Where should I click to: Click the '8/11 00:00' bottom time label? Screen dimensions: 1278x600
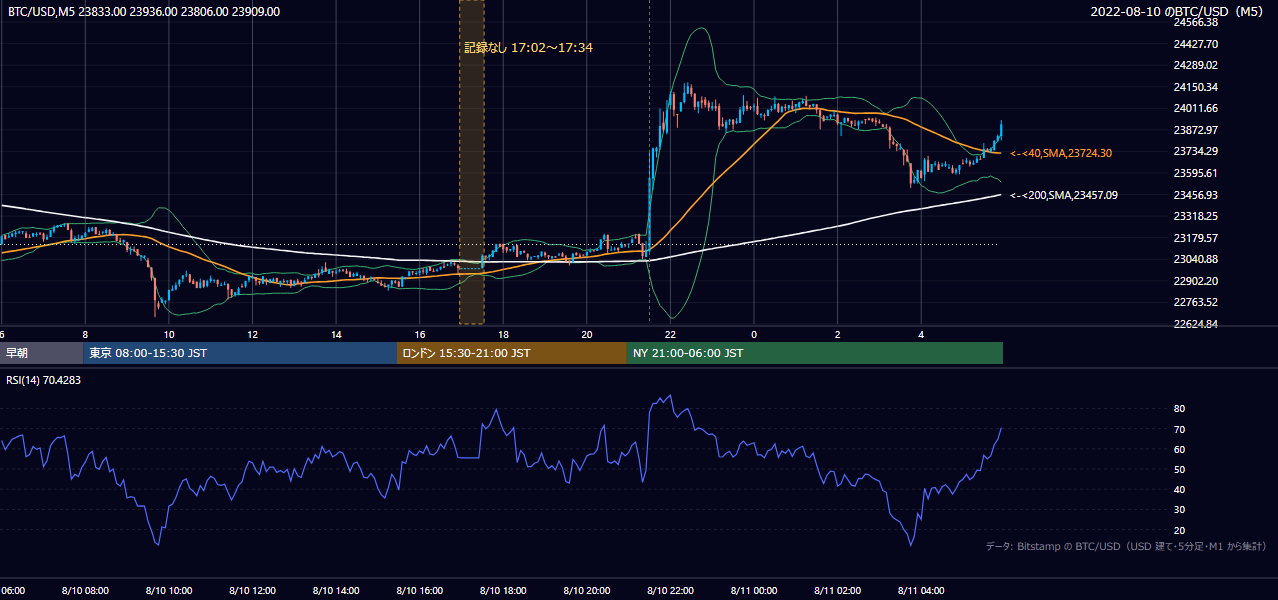754,590
